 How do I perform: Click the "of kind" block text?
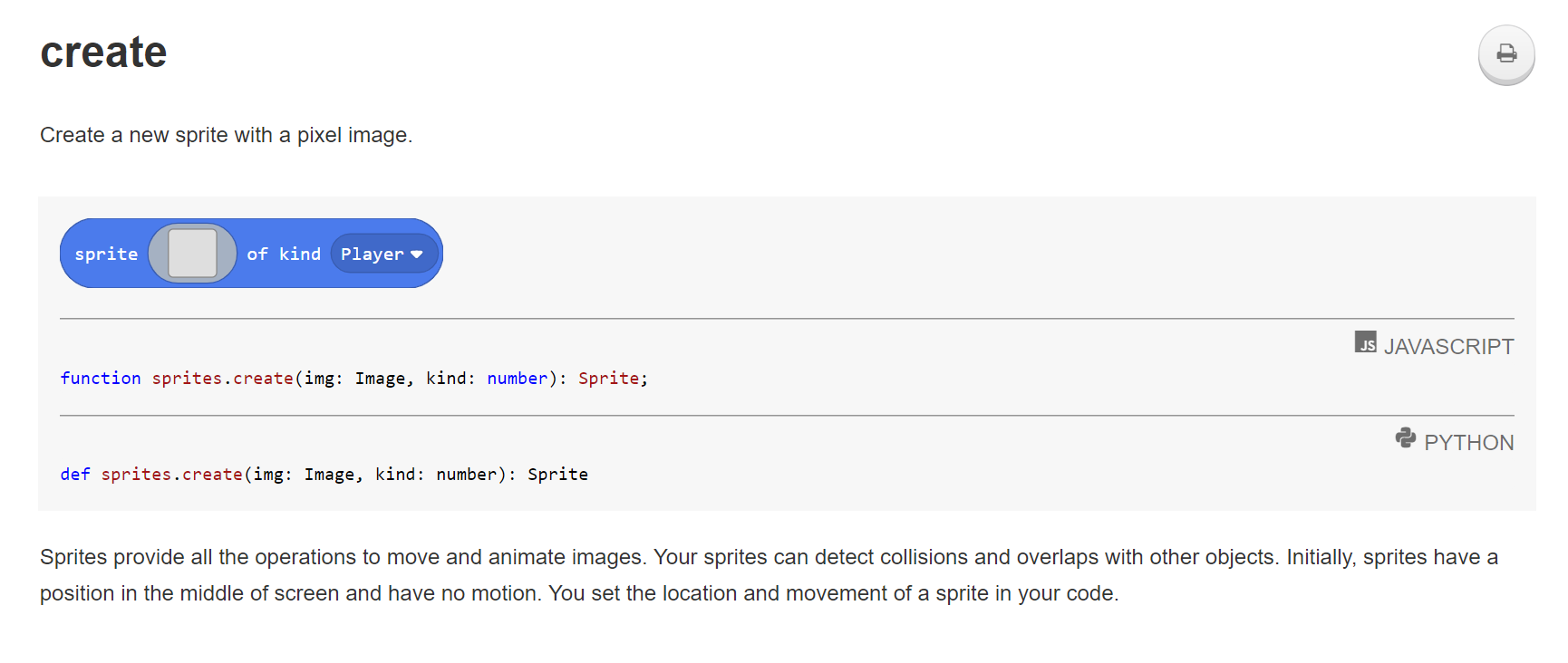[x=284, y=255]
